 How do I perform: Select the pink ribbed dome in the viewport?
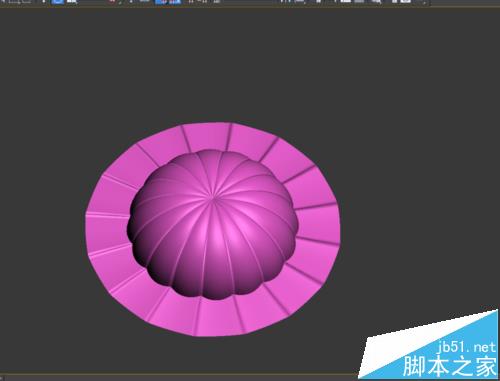[212, 225]
